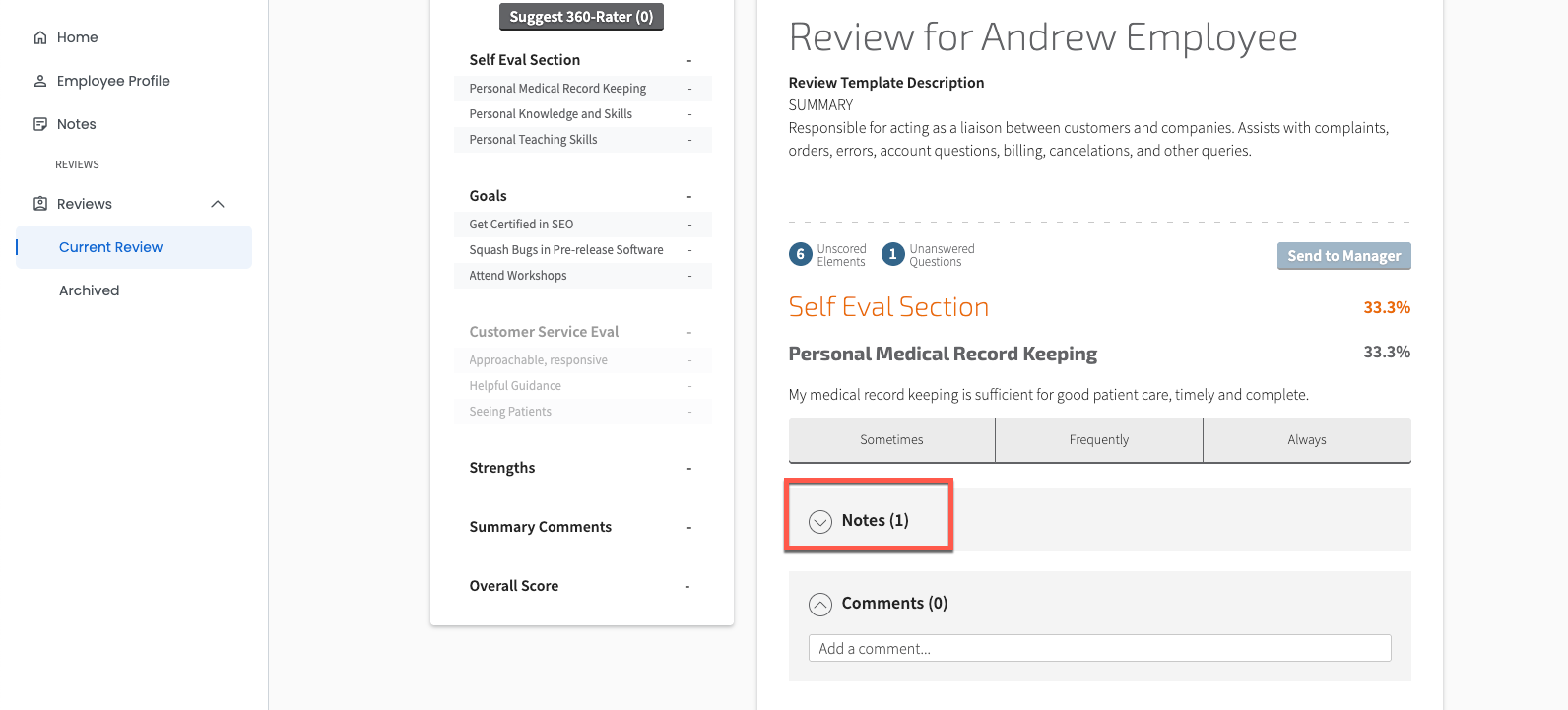Viewport: 1568px width, 710px height.
Task: Click the Comments (0) label text
Action: (x=894, y=603)
